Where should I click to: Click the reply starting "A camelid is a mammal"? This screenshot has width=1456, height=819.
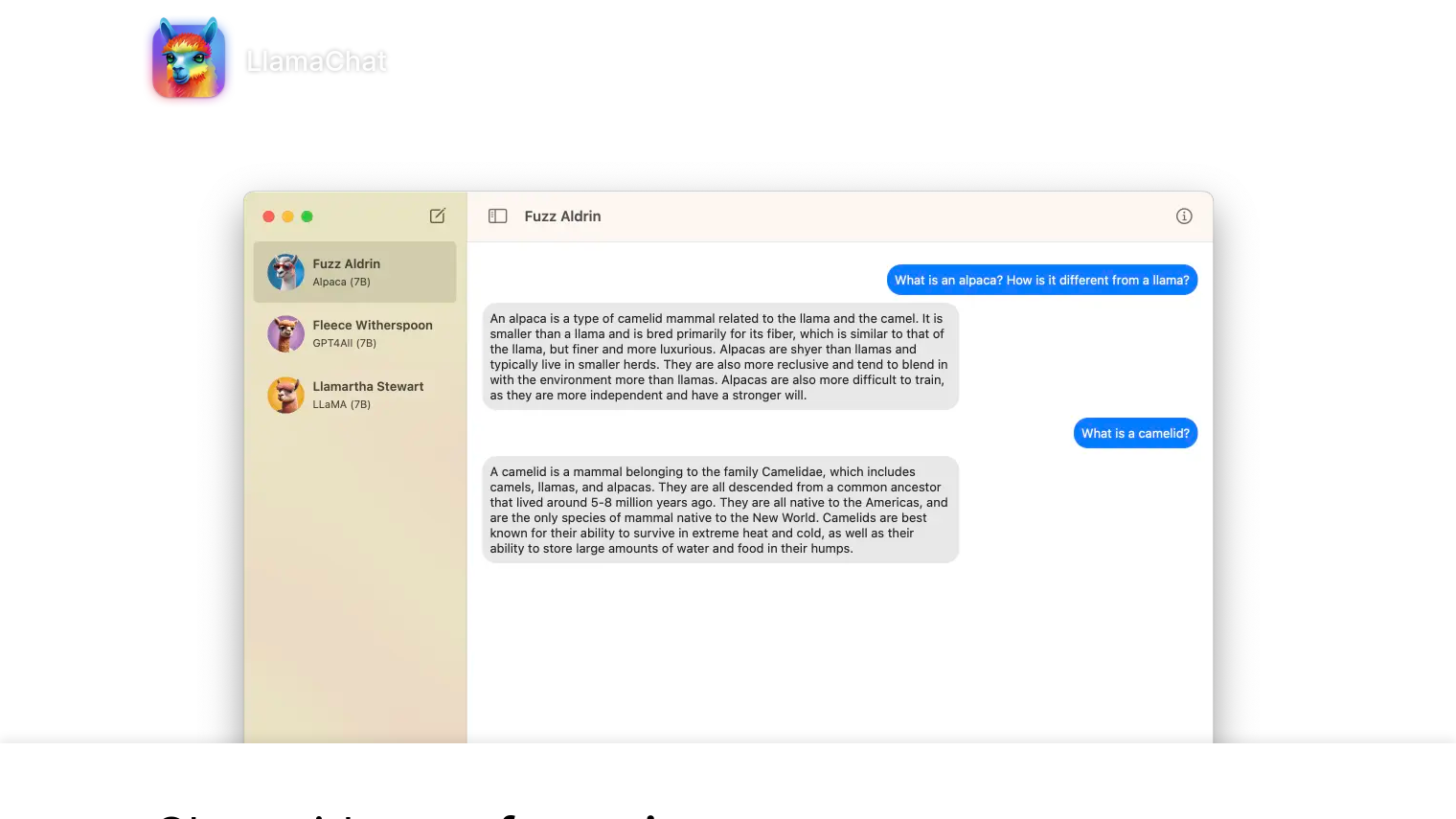coord(720,510)
